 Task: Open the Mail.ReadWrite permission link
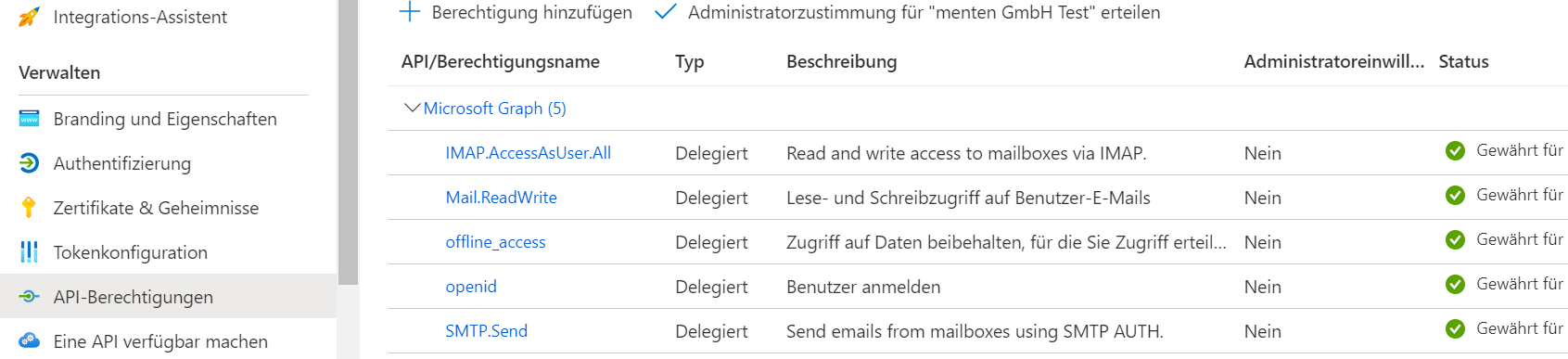tap(501, 198)
